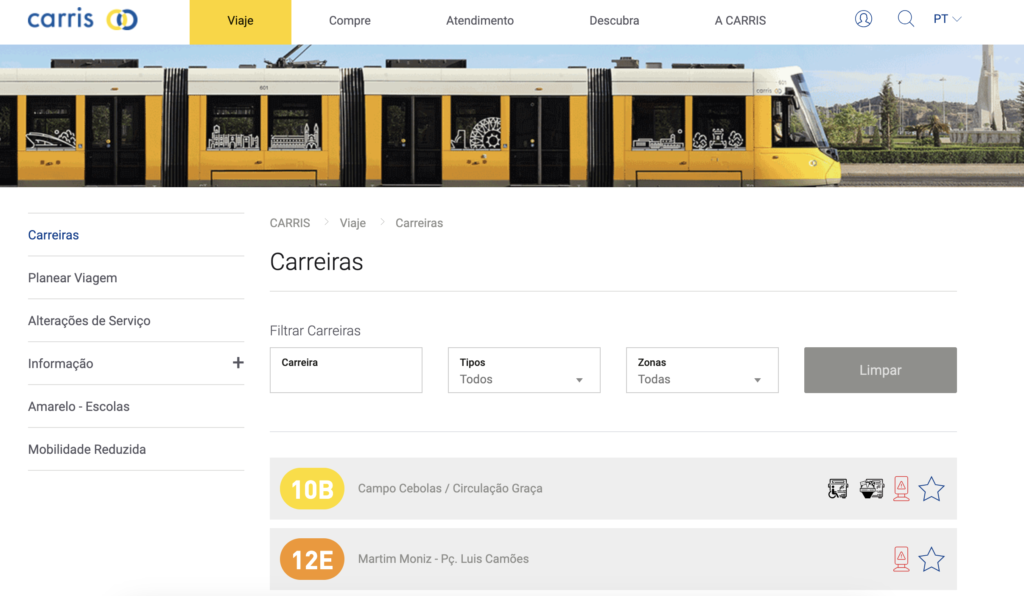The image size is (1024, 596).
Task: Open the user account icon
Action: click(863, 19)
